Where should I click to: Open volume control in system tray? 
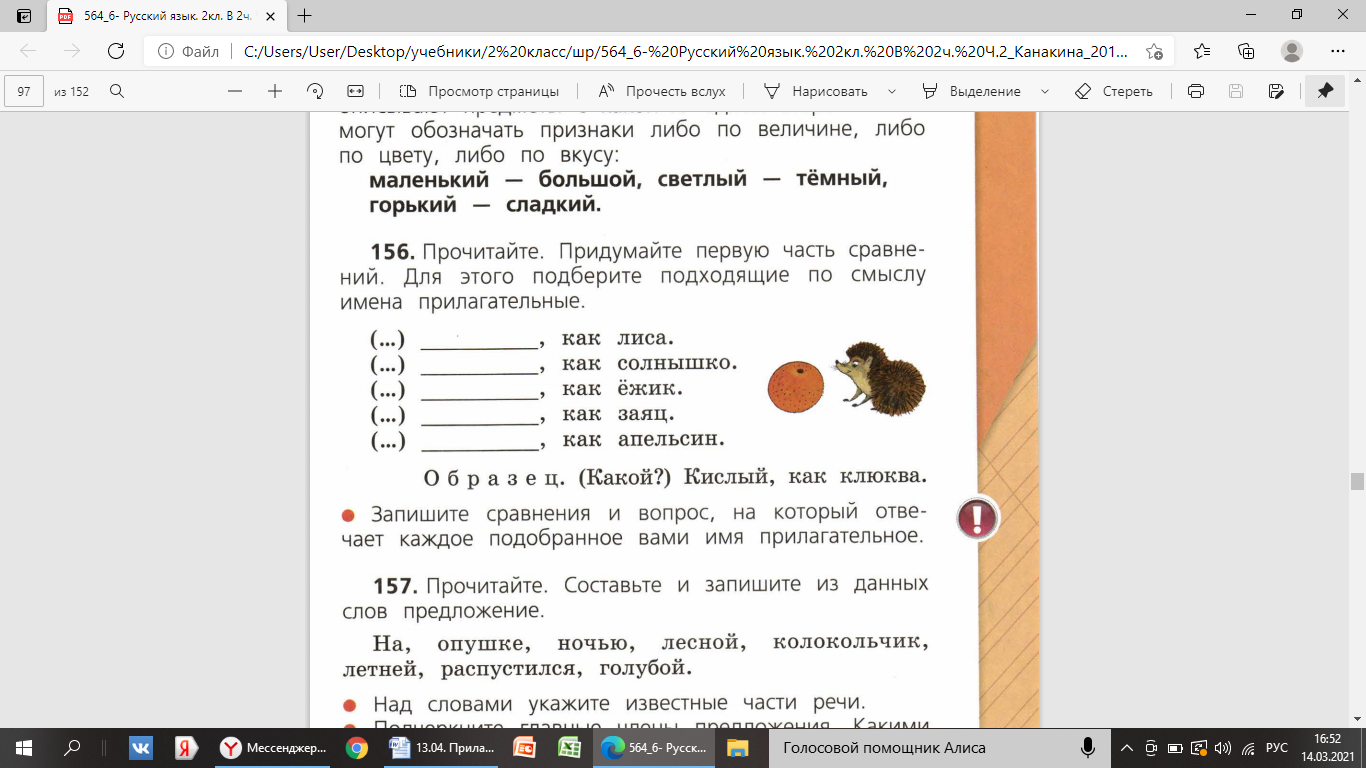(1225, 747)
